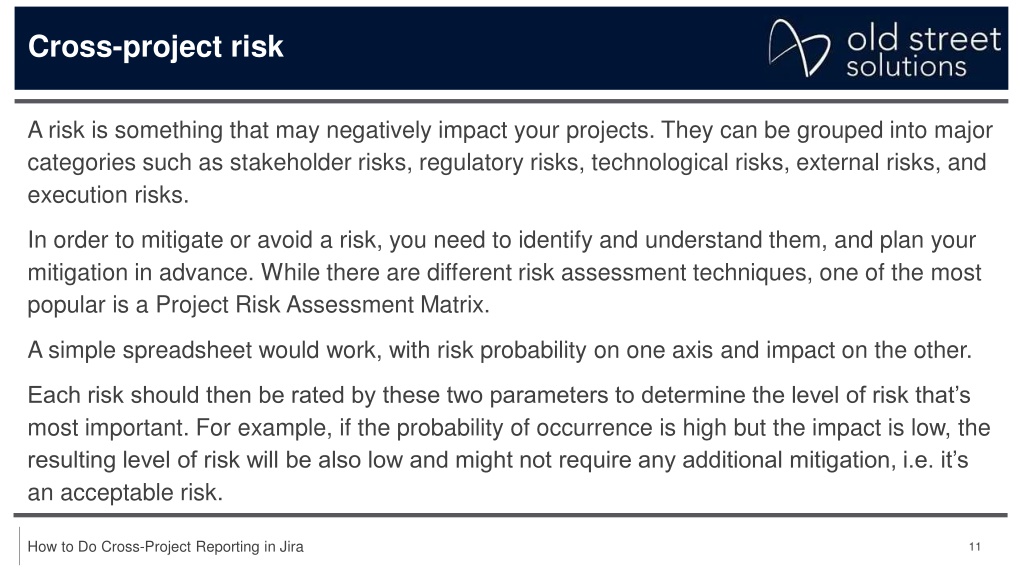Click the paragraph starting 'A risk is something'
The image size is (1024, 576).
pos(510,162)
